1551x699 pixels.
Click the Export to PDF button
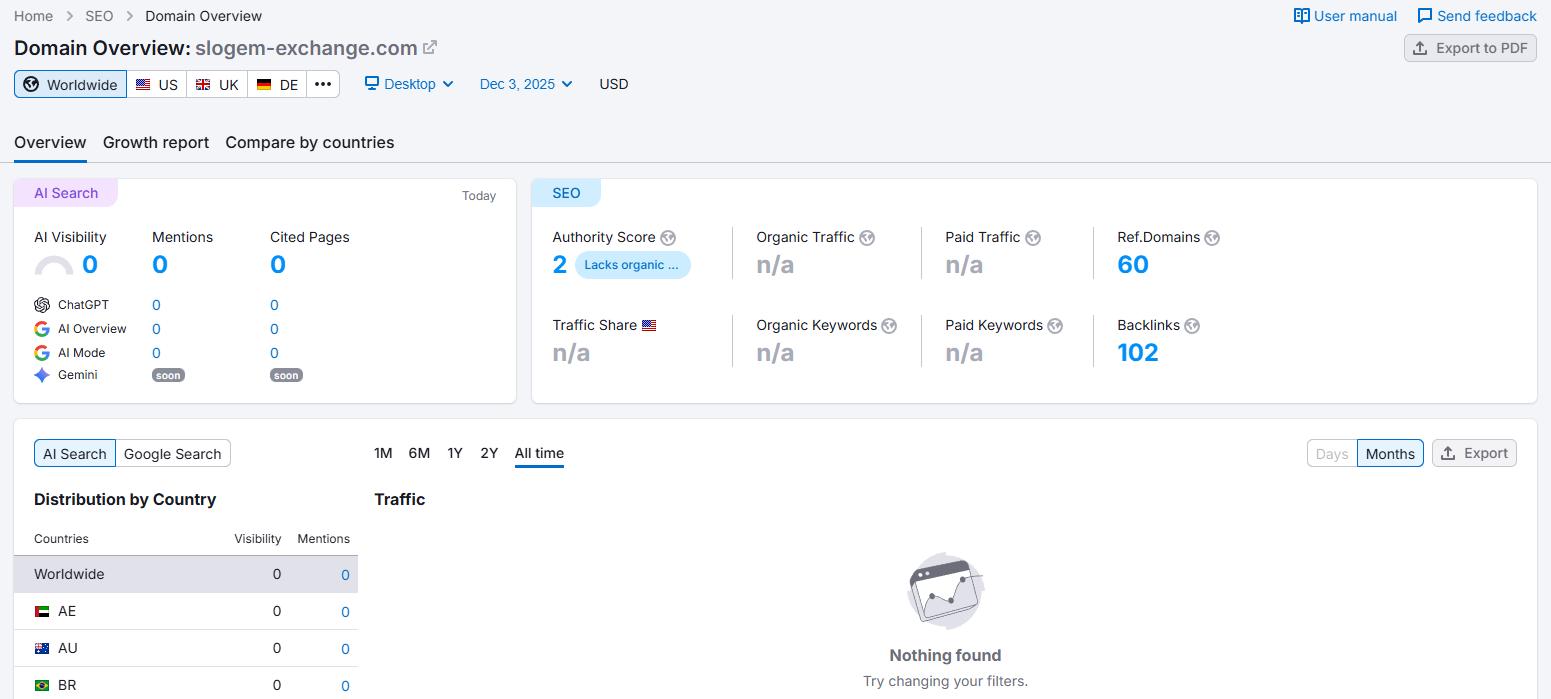(x=1470, y=48)
